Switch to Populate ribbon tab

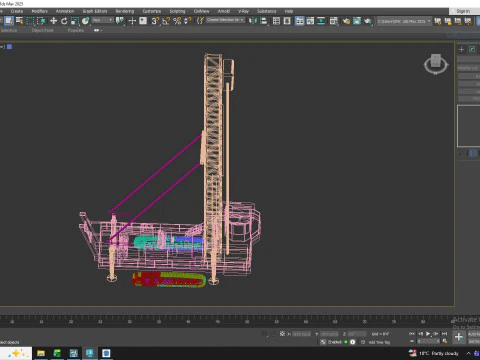[x=76, y=30]
